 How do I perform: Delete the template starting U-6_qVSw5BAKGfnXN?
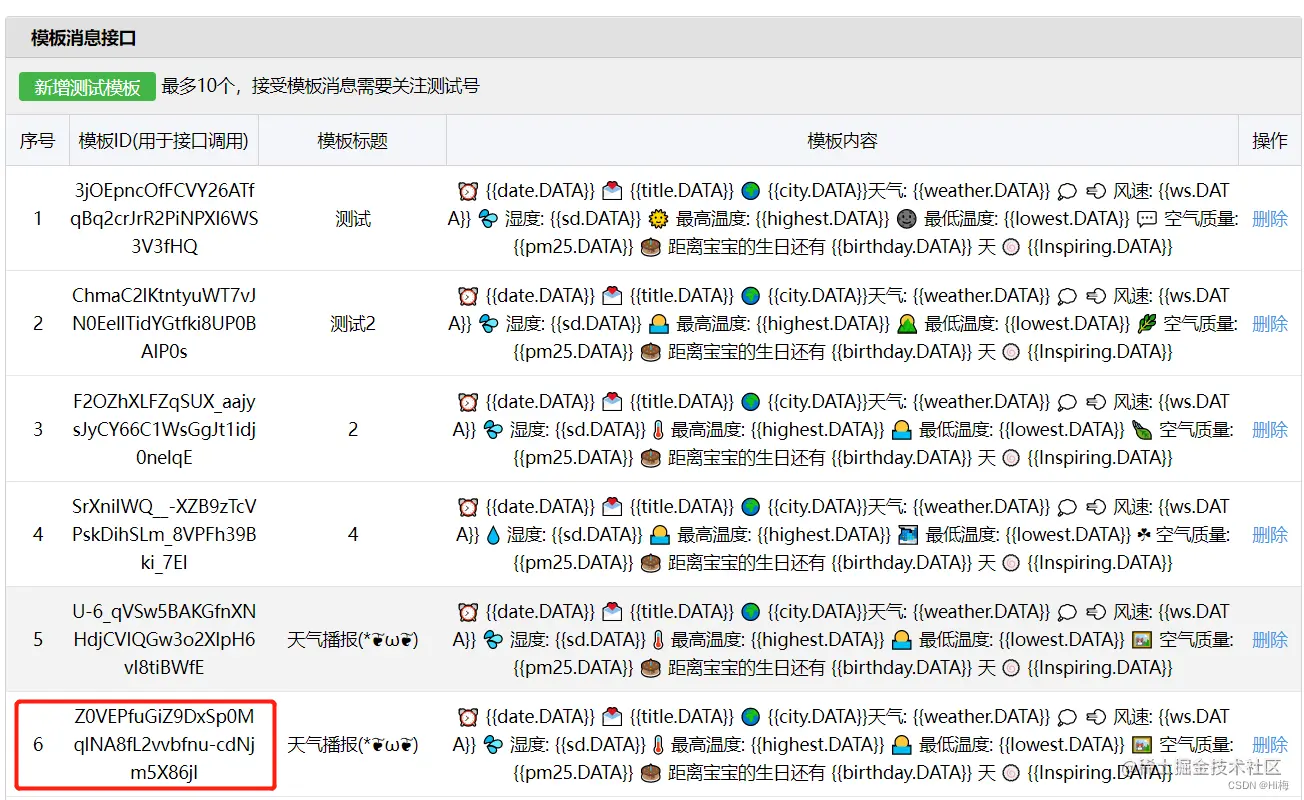point(1270,640)
